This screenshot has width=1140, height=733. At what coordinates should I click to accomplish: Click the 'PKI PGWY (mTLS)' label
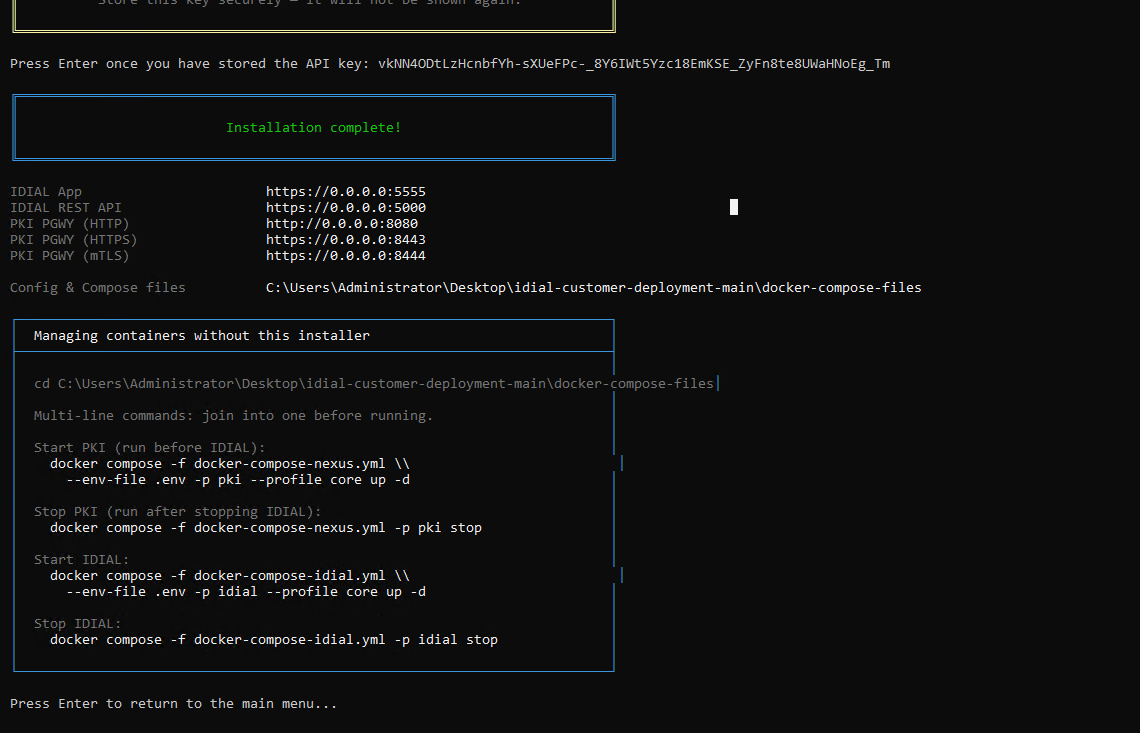[70, 255]
